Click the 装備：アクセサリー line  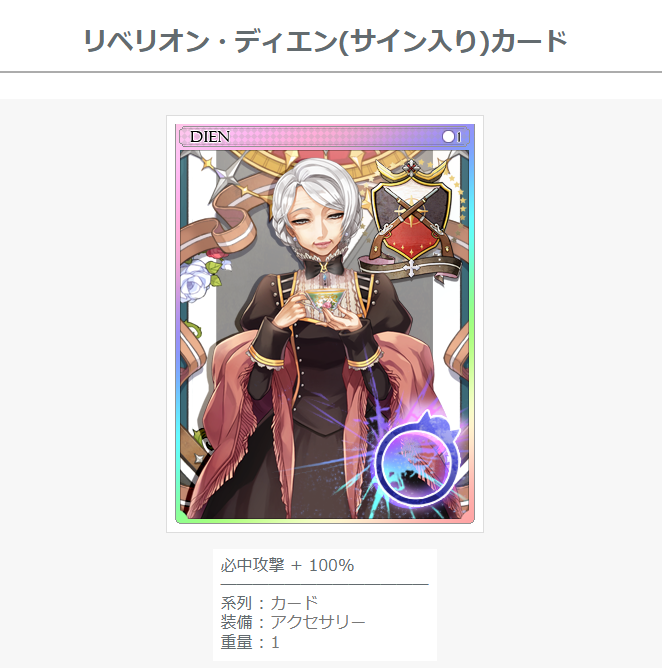293,622
